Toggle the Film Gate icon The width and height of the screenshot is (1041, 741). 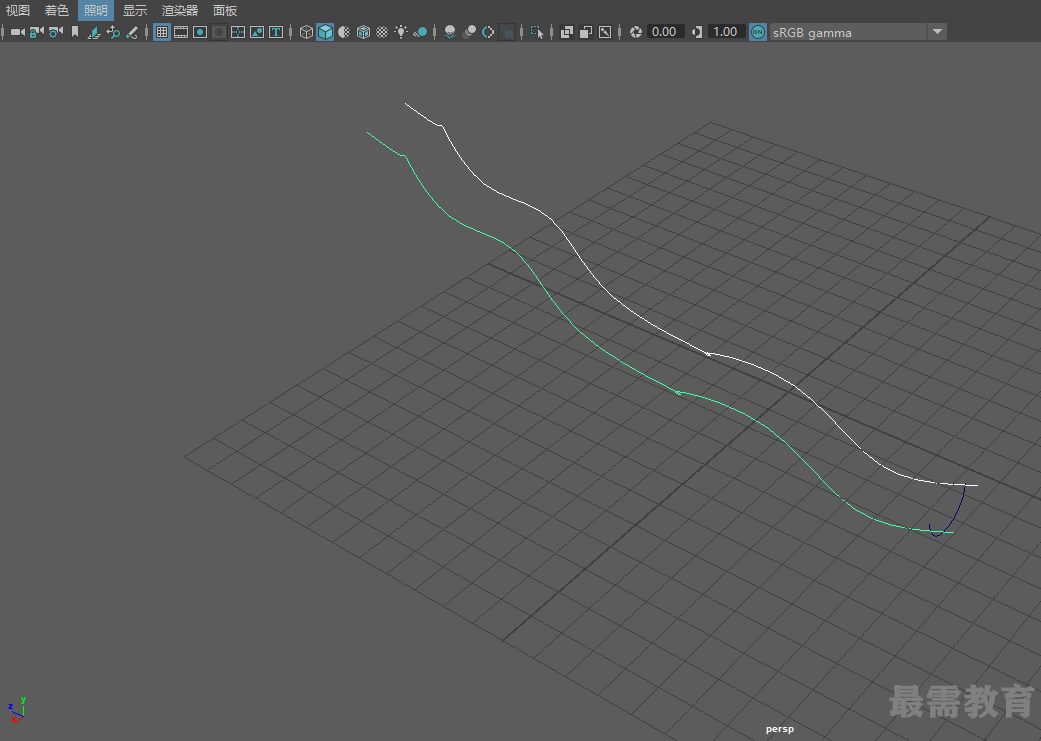tap(181, 32)
